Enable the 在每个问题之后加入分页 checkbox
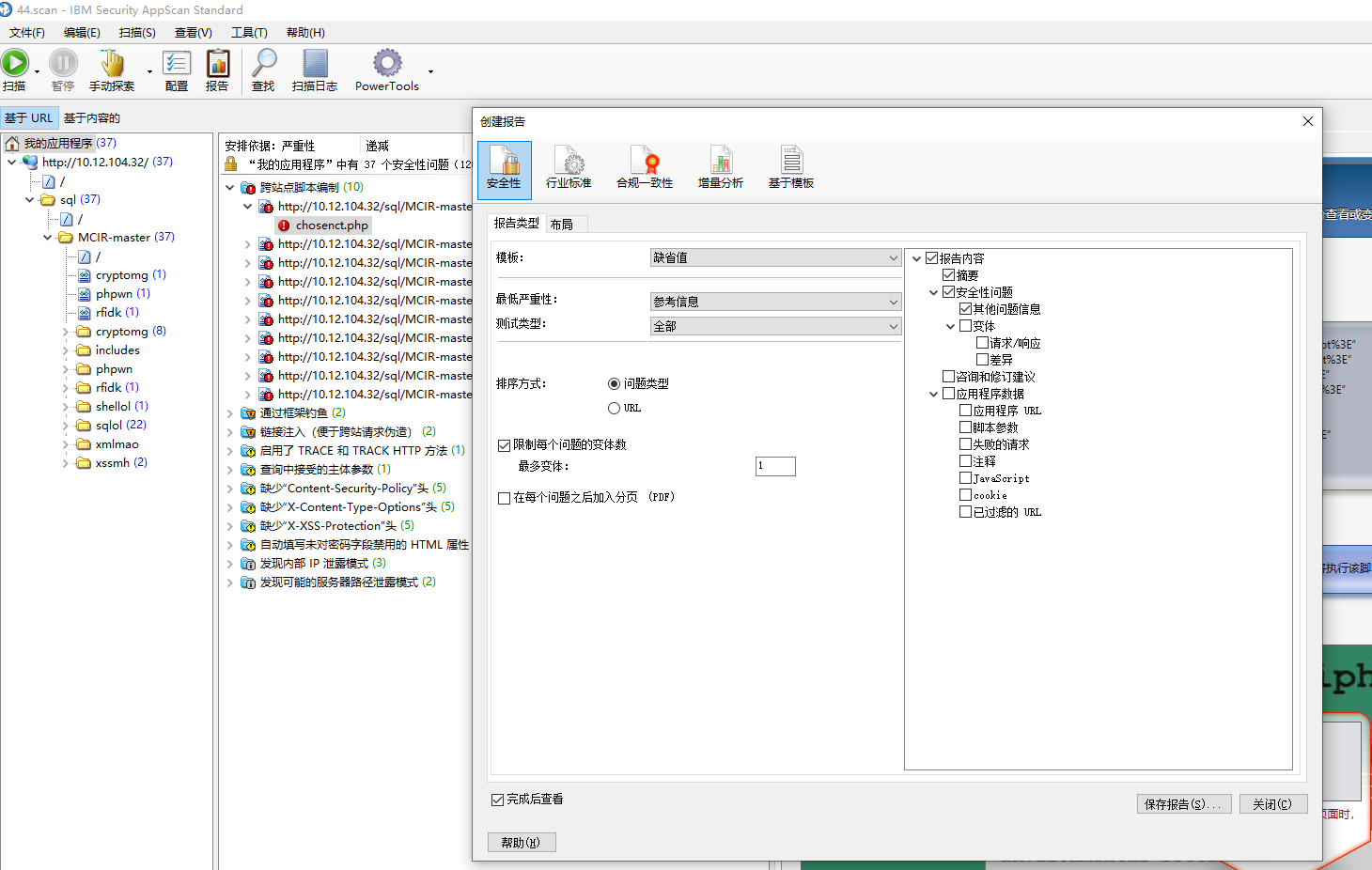1372x870 pixels. click(x=504, y=497)
